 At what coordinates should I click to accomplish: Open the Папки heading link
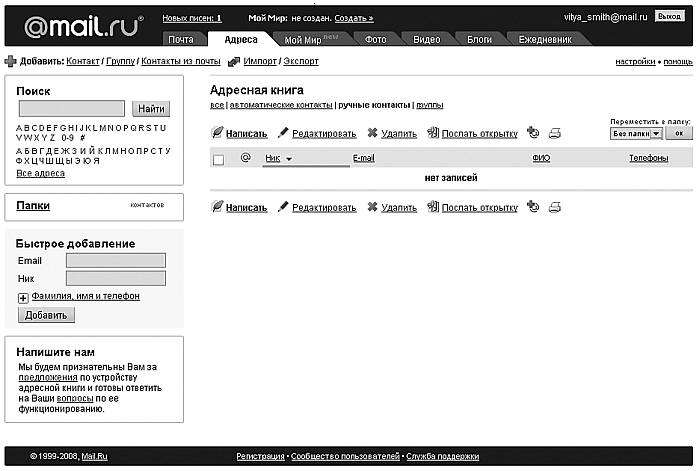(33, 205)
